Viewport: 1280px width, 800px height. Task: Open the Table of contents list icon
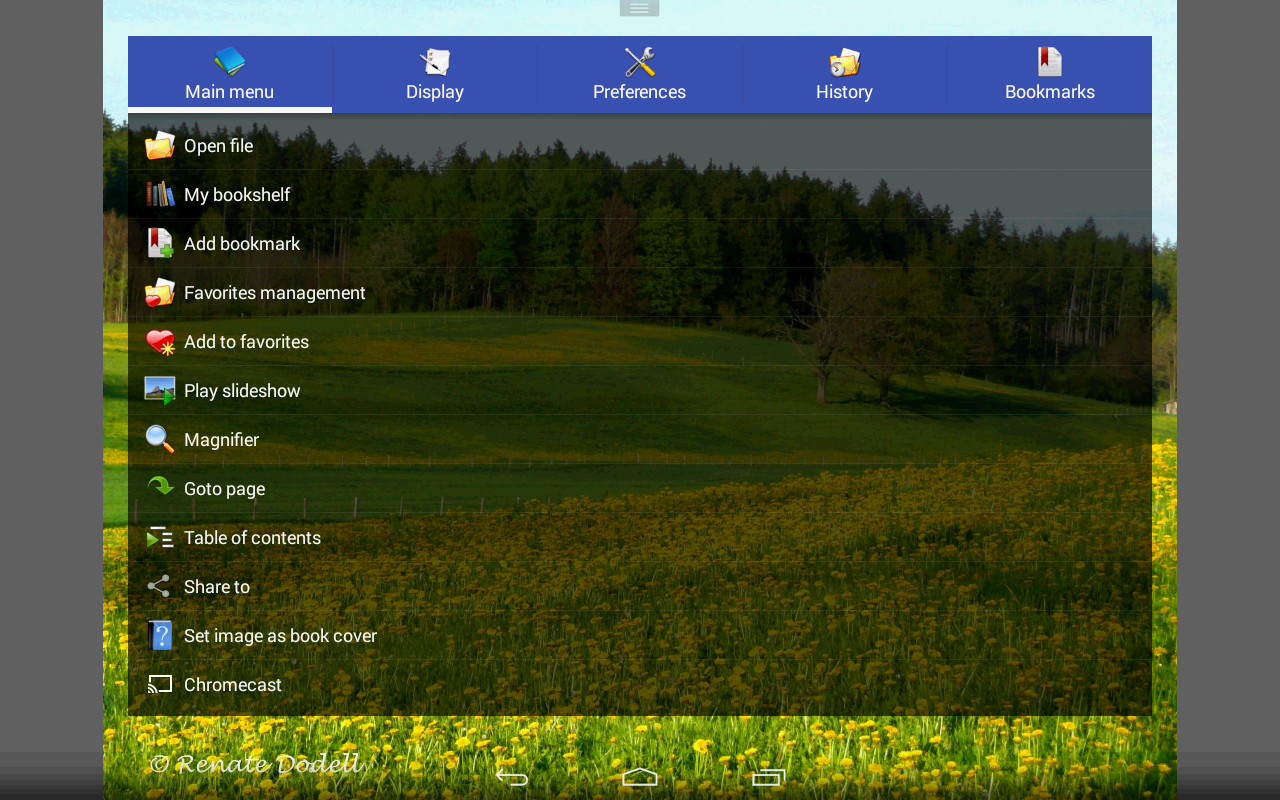160,536
